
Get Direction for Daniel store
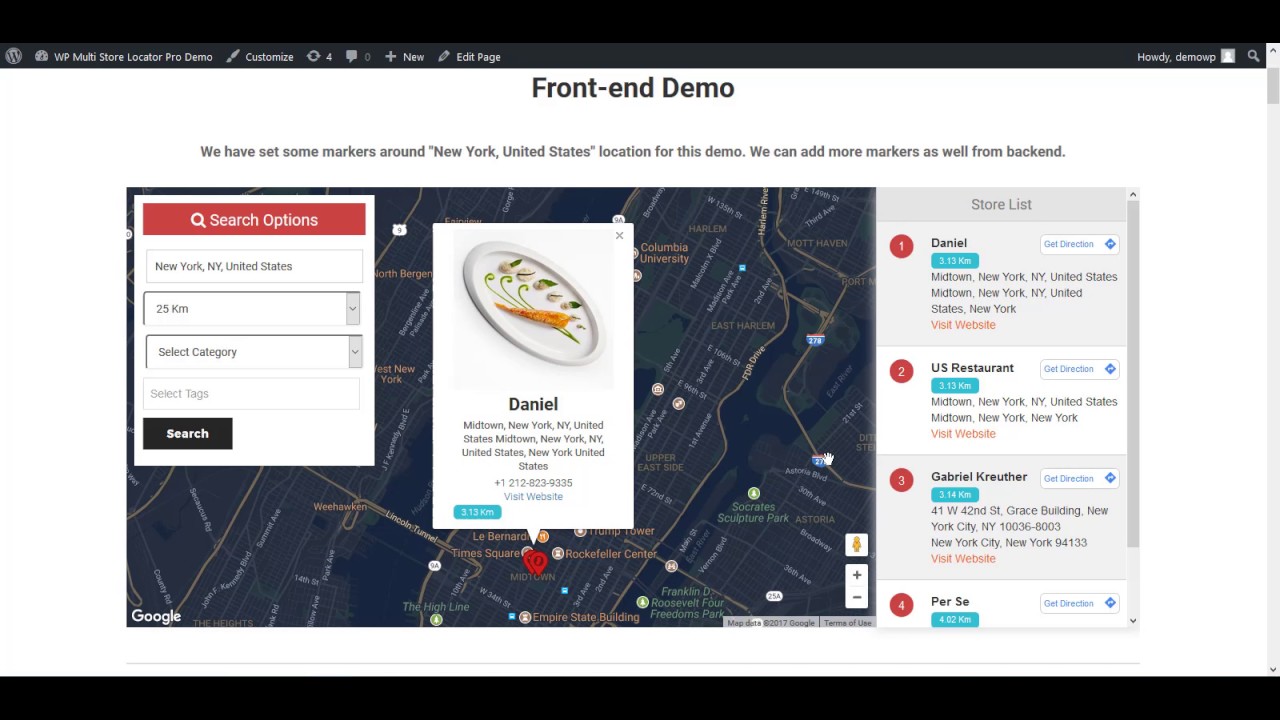coord(1079,244)
